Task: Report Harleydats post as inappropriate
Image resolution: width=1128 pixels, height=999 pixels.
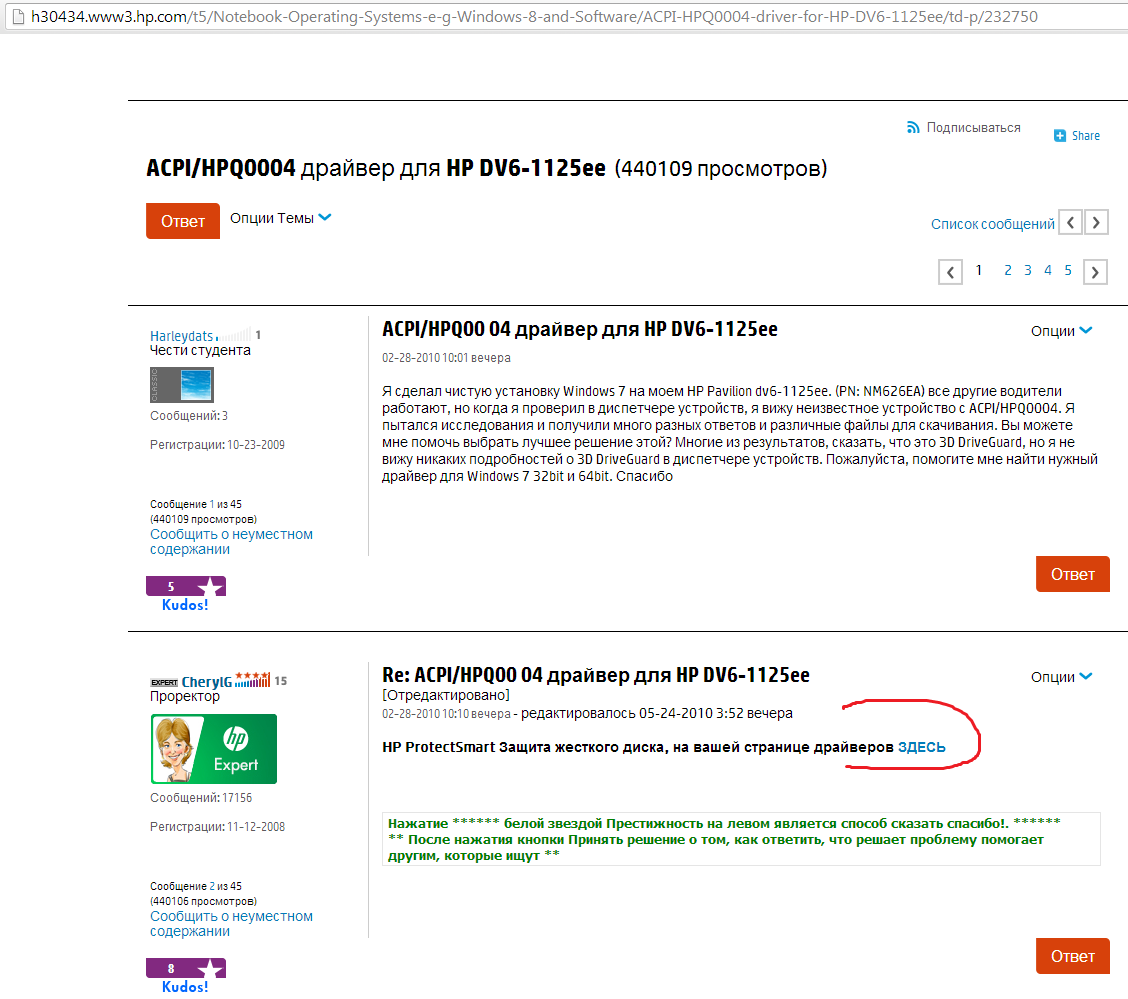Action: pos(231,542)
